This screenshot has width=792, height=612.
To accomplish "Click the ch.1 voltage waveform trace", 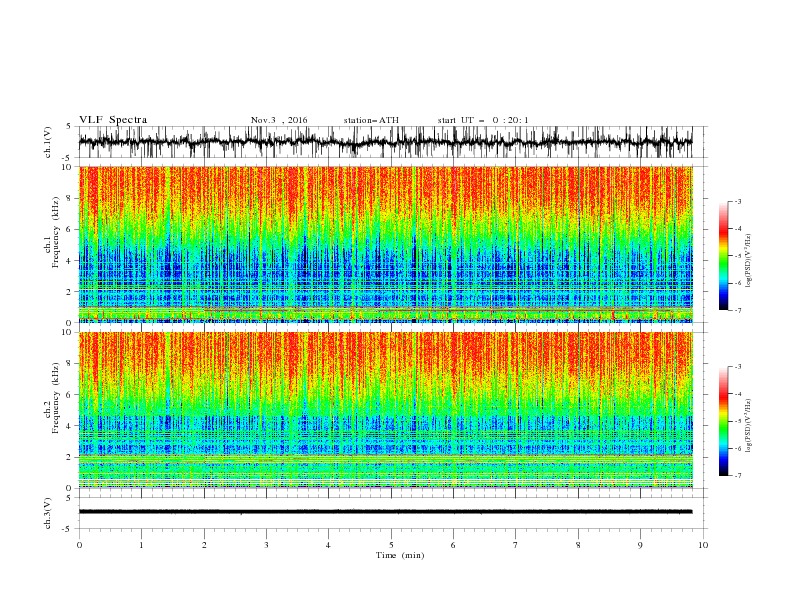I will 385,142.
